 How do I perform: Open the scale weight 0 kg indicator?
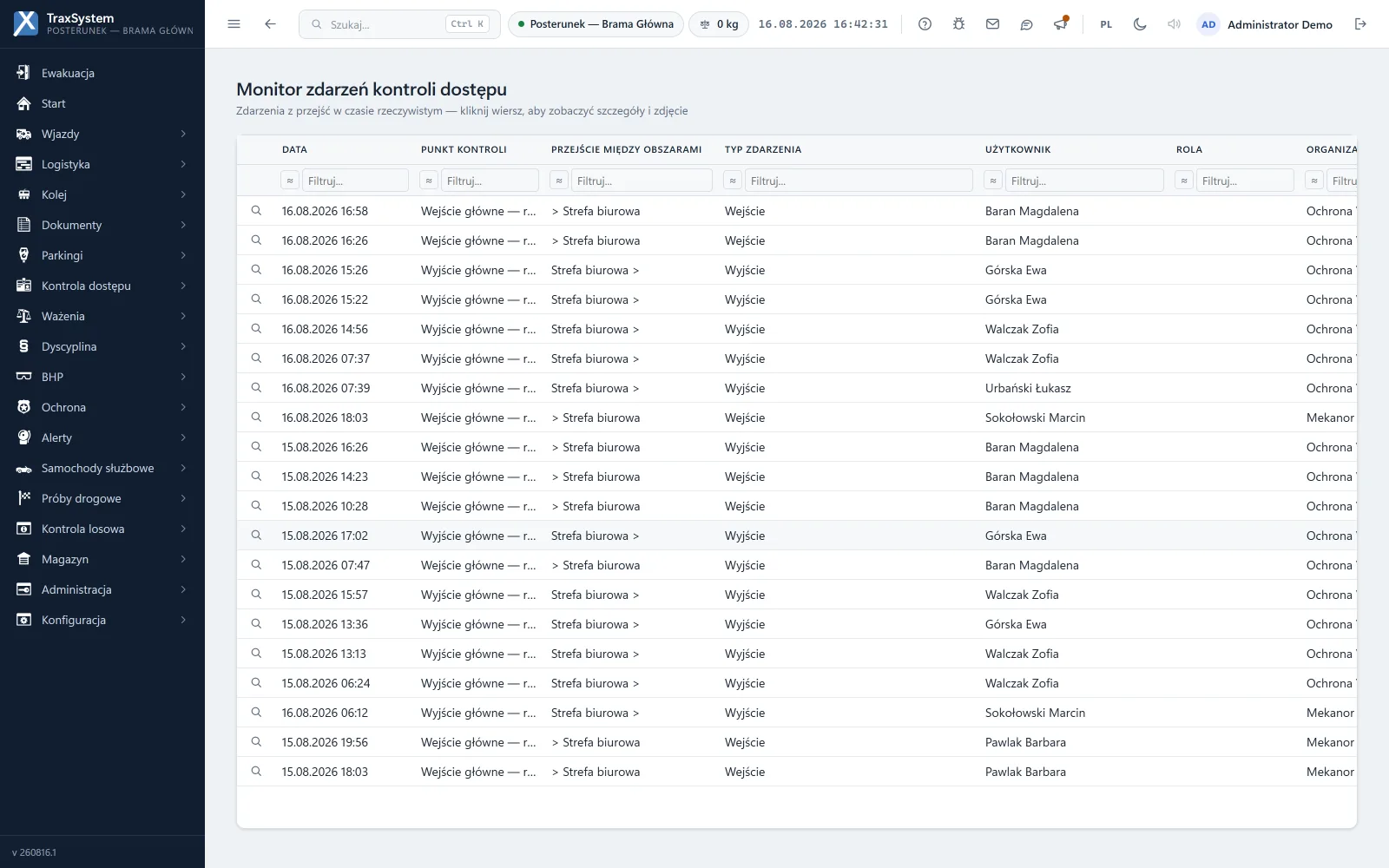point(719,24)
